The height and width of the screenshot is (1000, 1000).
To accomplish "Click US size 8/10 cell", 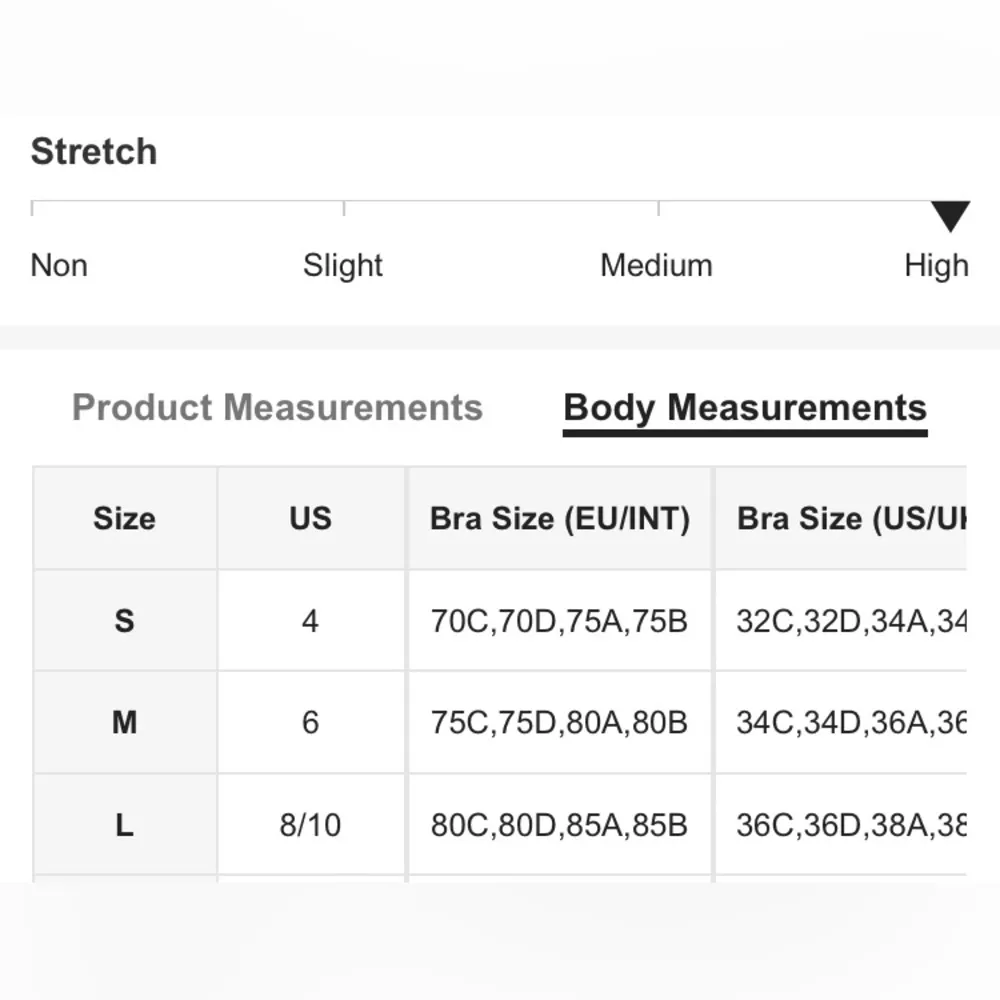I will coord(310,825).
